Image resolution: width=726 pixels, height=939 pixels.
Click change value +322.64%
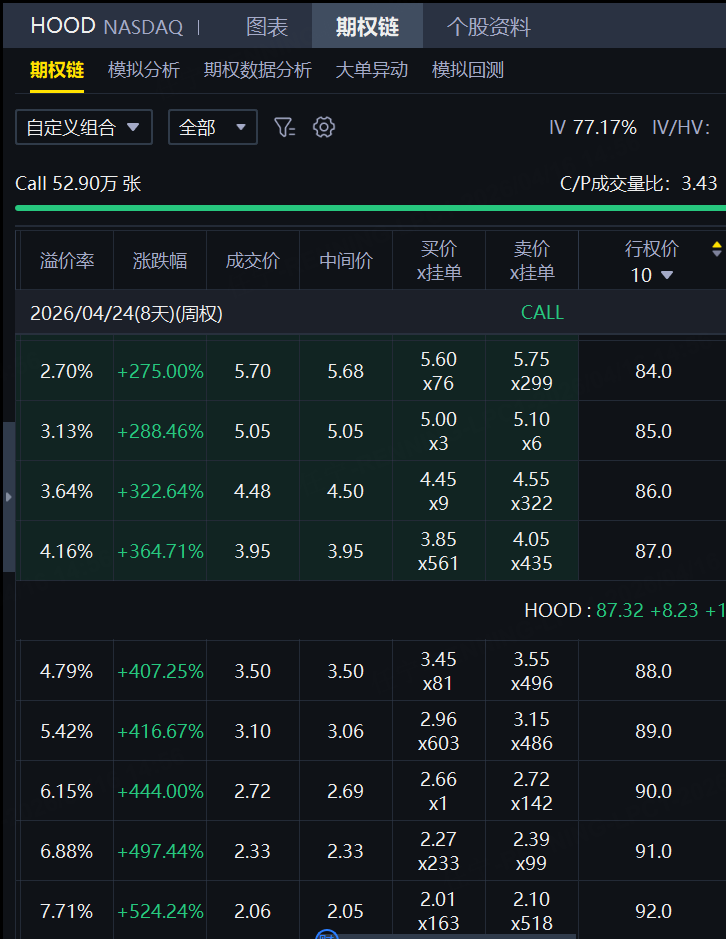coord(160,491)
